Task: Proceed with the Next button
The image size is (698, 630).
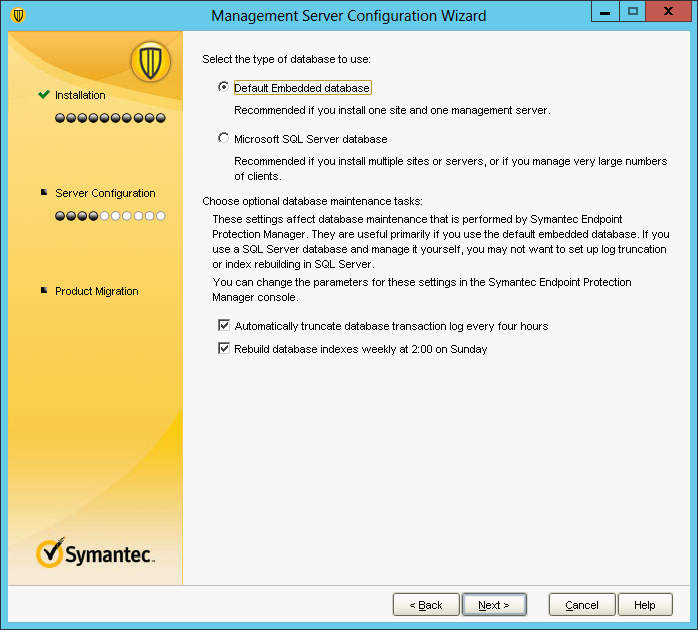Action: pyautogui.click(x=494, y=605)
